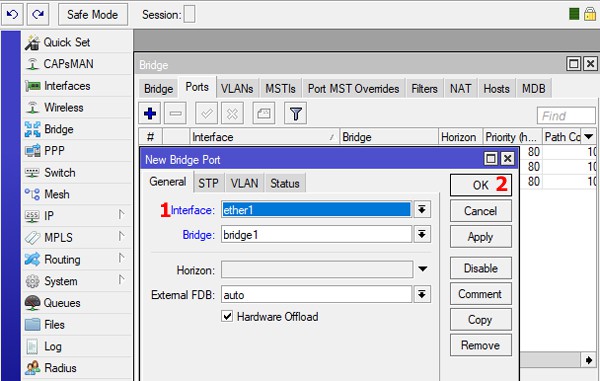Switch to MSTIs tab
The image size is (600, 381).
point(280,89)
